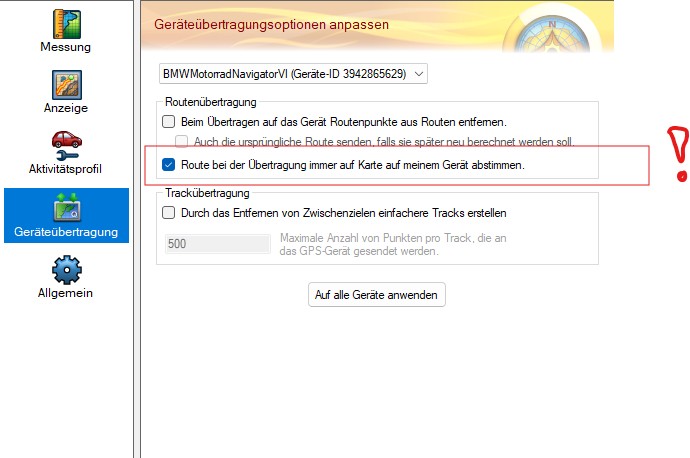
Task: Switch to the Messung tab label
Action: [66, 46]
